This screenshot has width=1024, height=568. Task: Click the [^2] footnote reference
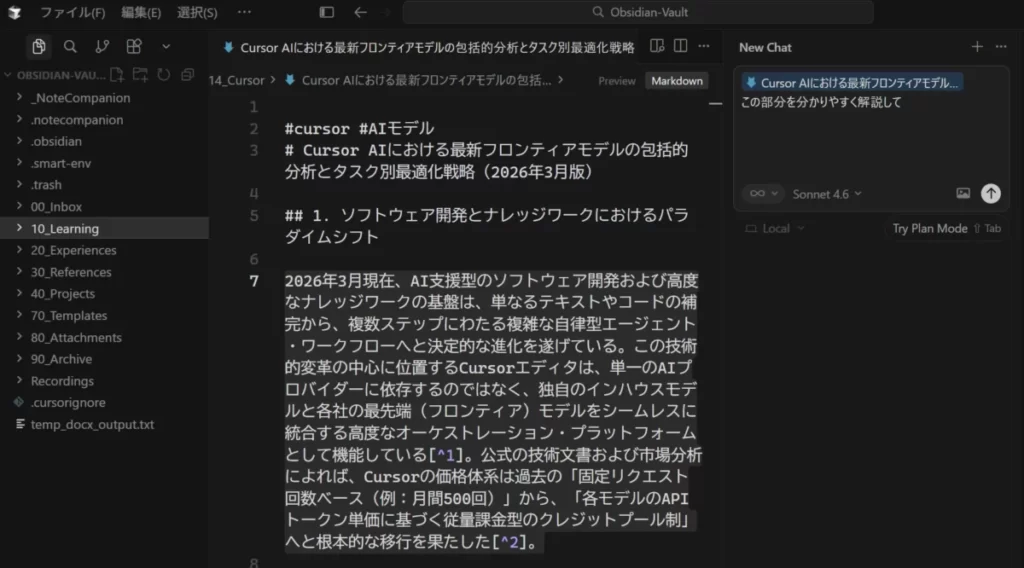coord(509,542)
